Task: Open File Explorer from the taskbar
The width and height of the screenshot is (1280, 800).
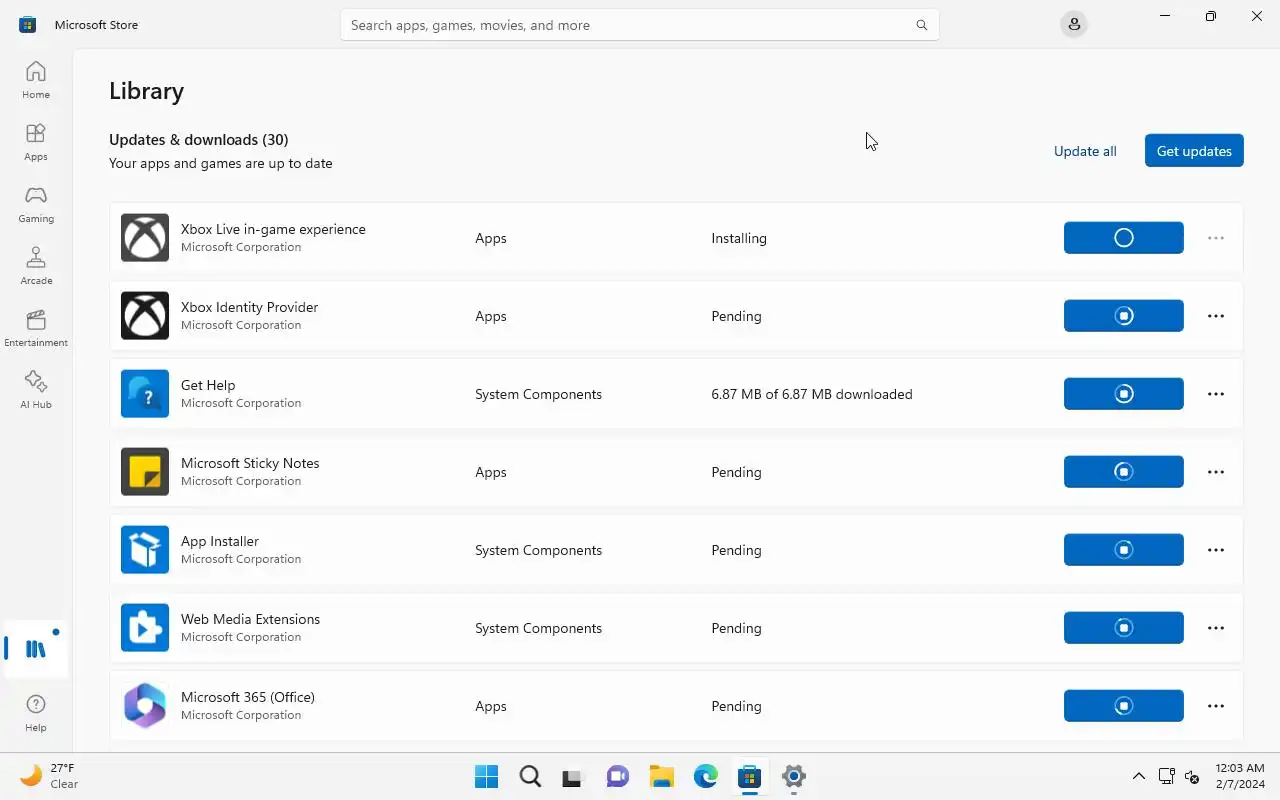Action: click(x=662, y=776)
